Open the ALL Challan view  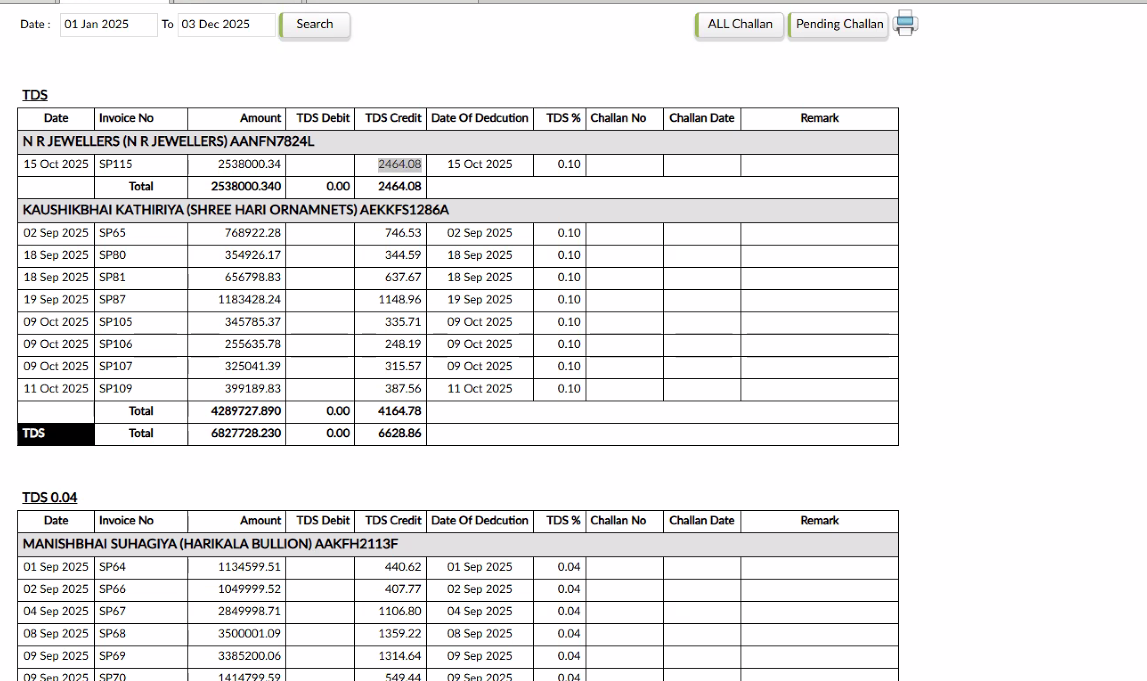tap(739, 25)
